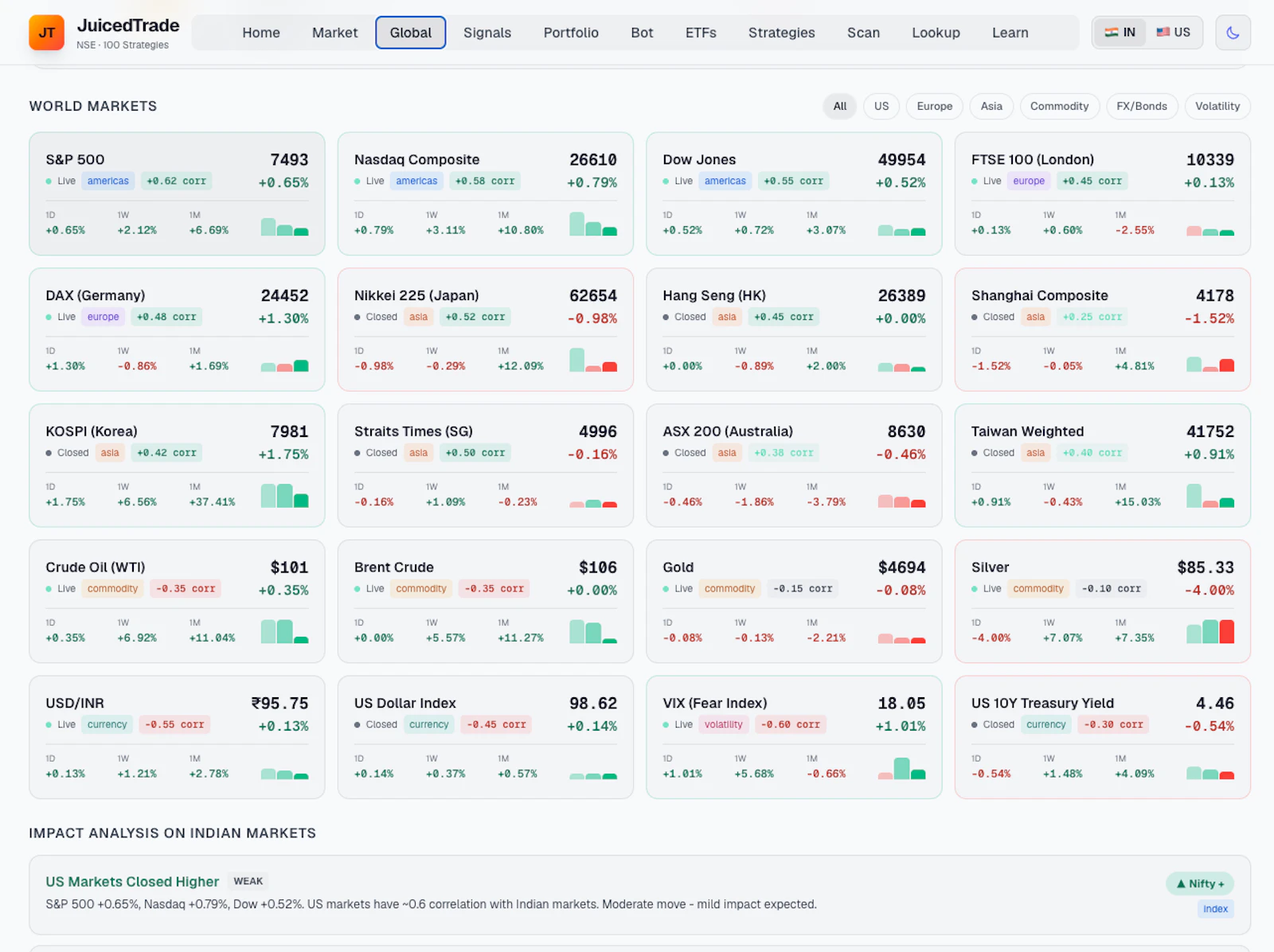
Task: Open the ETFs tab
Action: point(701,33)
